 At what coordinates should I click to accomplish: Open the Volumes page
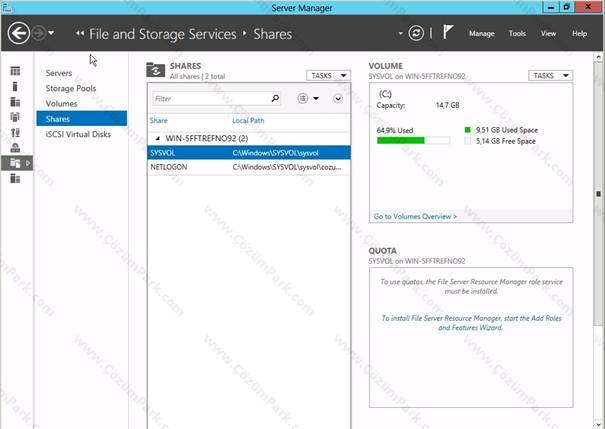(61, 104)
